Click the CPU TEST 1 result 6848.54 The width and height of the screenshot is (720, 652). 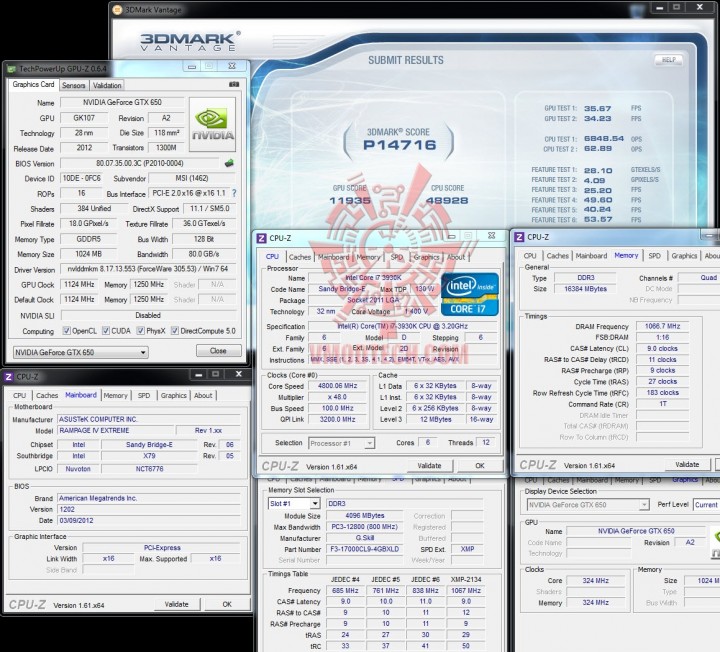point(604,139)
